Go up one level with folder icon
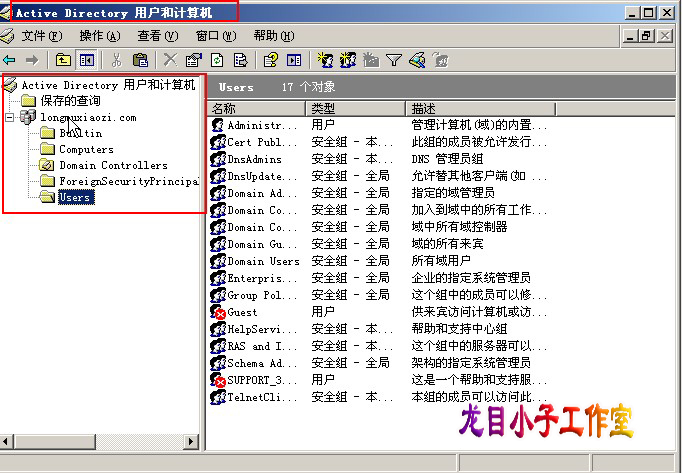 click(x=64, y=60)
